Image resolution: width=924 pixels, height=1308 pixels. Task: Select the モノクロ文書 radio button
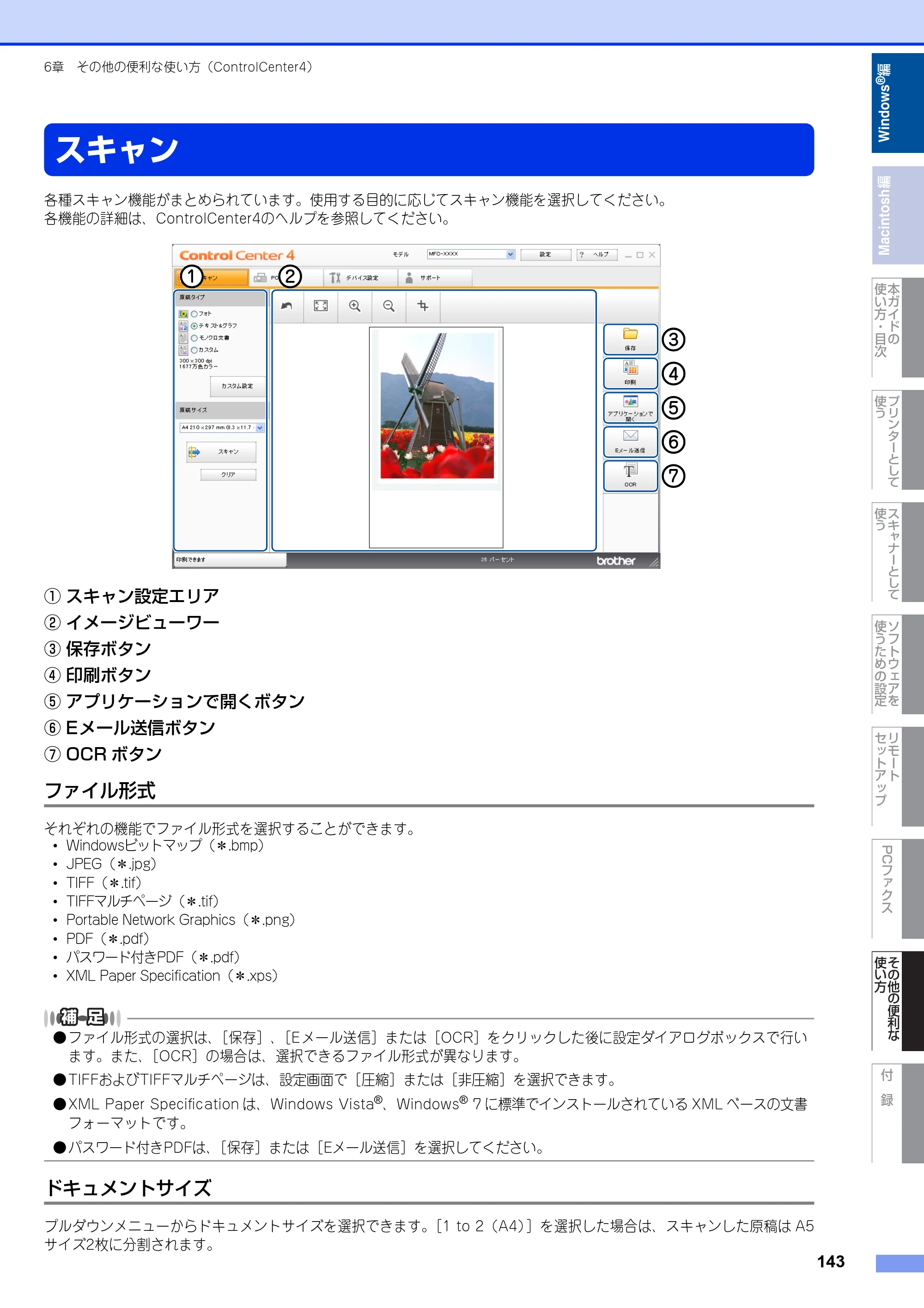pyautogui.click(x=194, y=338)
